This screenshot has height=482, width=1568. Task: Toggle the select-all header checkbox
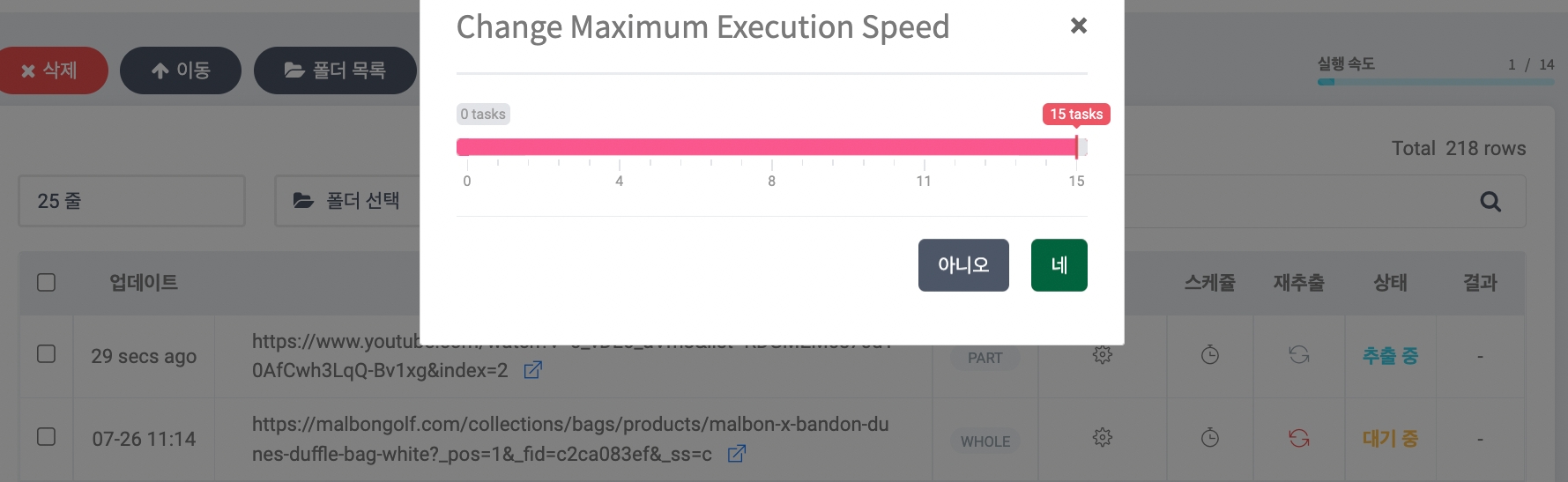[47, 283]
